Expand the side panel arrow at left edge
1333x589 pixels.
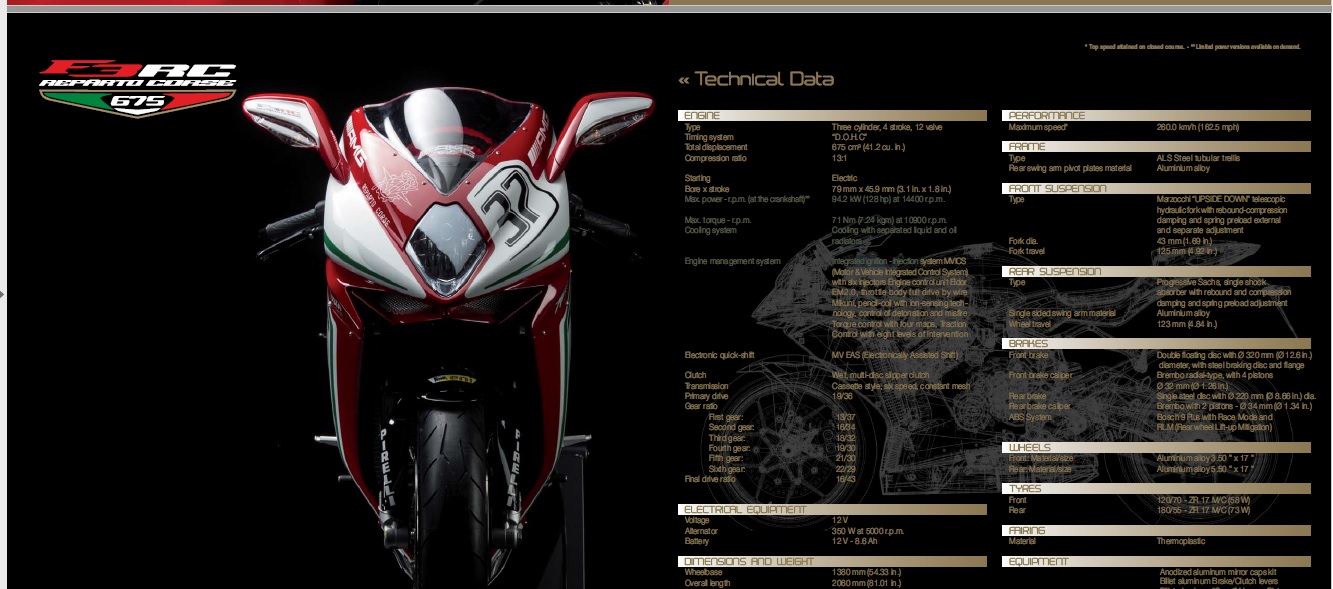[x=3, y=294]
